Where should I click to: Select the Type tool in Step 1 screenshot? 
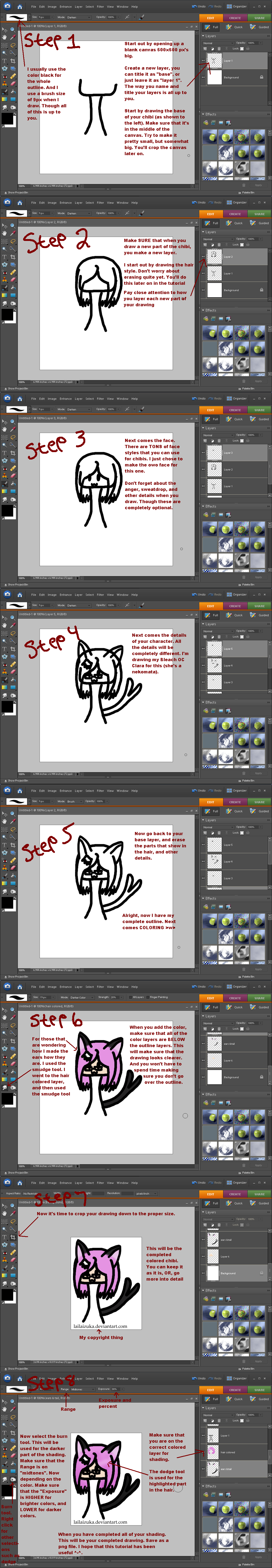point(4,61)
